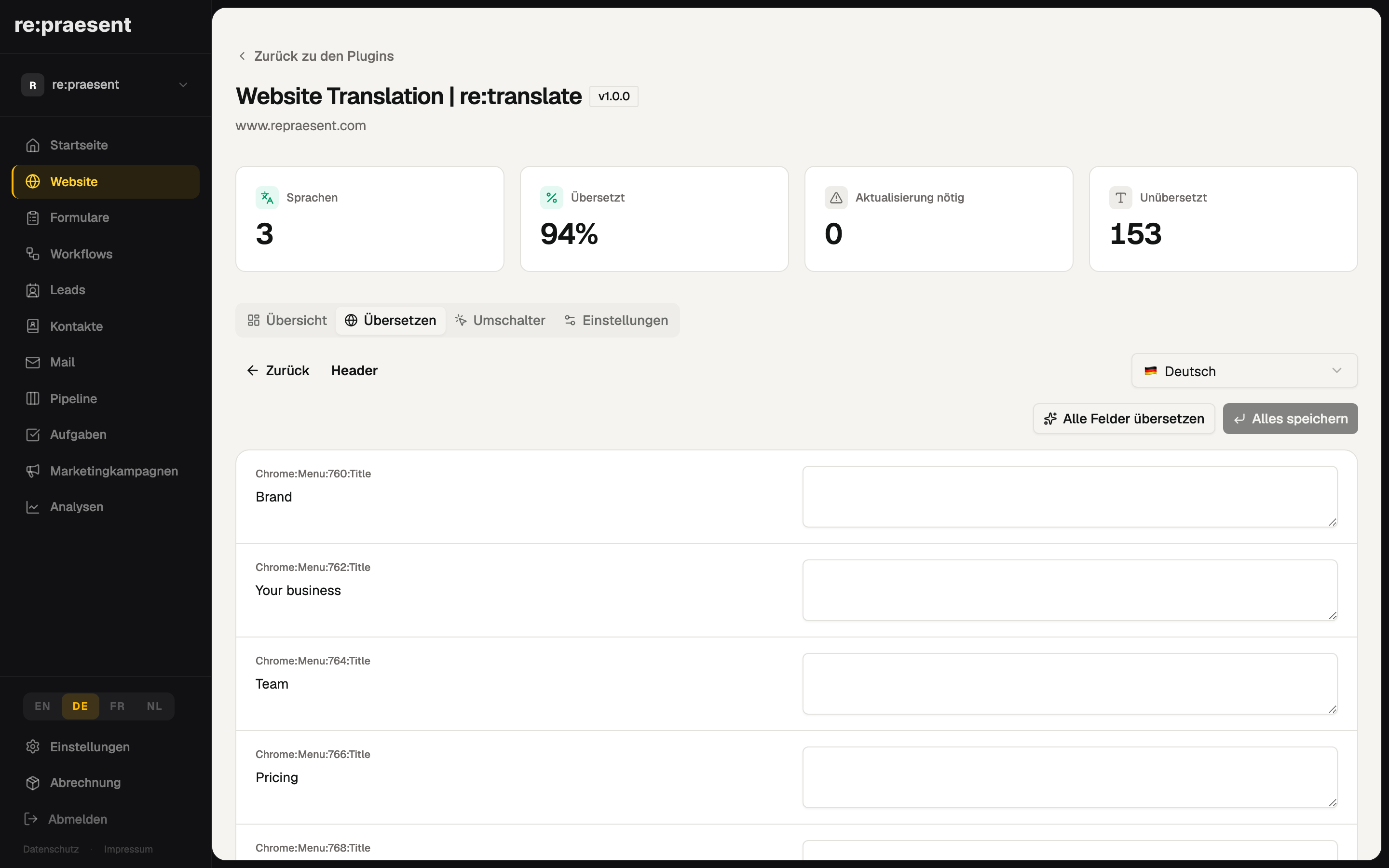
Task: Switch interface language to NL
Action: tap(154, 706)
